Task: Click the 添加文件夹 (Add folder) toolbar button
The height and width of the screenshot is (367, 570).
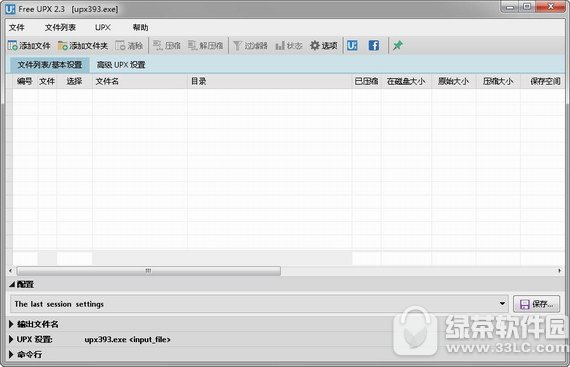Action: [83, 45]
